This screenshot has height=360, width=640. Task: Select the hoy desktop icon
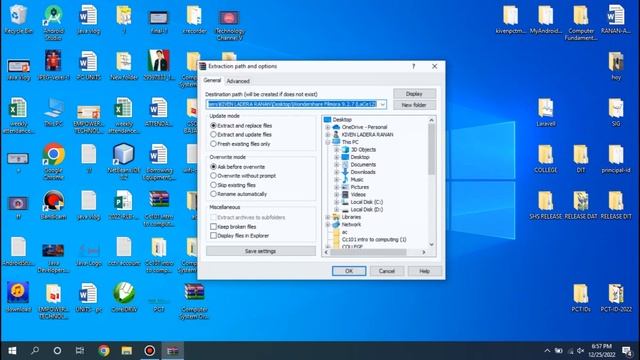point(616,65)
